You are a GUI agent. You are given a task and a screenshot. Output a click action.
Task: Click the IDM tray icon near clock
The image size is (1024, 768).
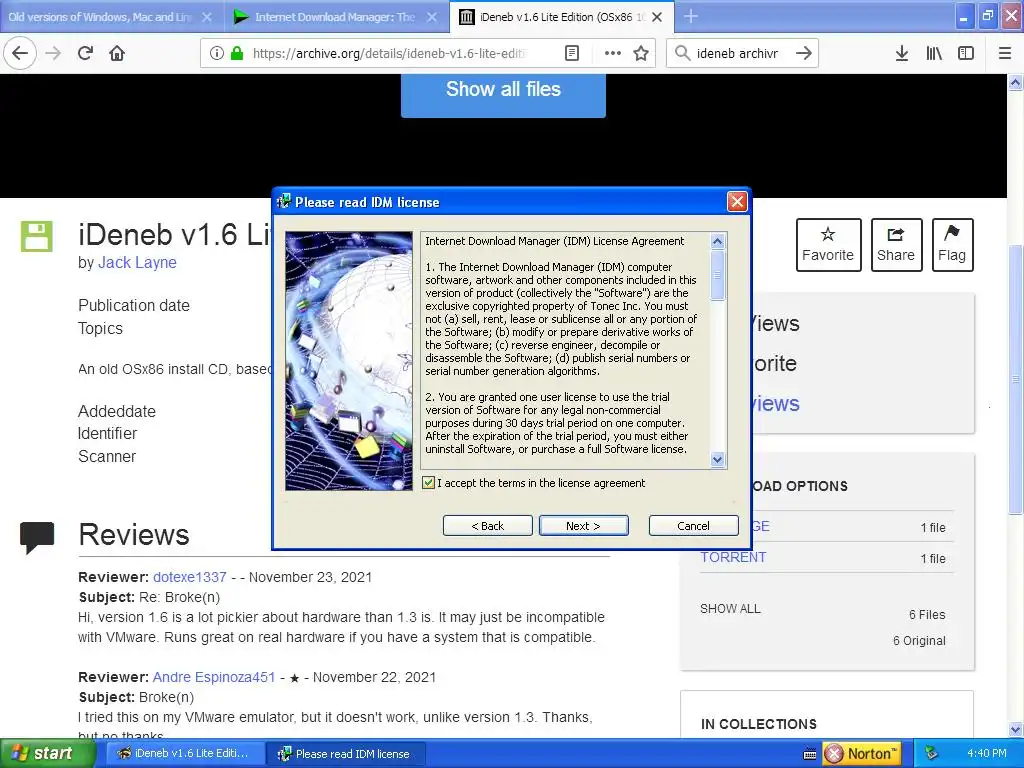coord(931,753)
